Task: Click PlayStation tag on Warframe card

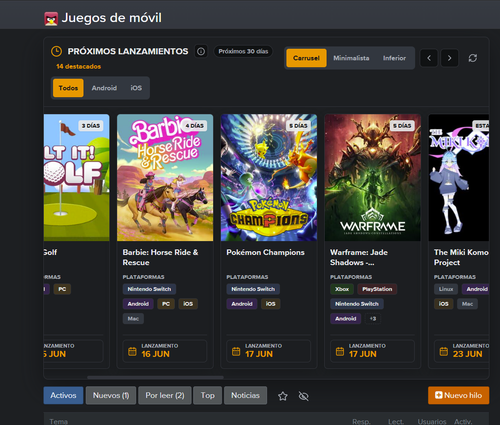Action: click(377, 289)
